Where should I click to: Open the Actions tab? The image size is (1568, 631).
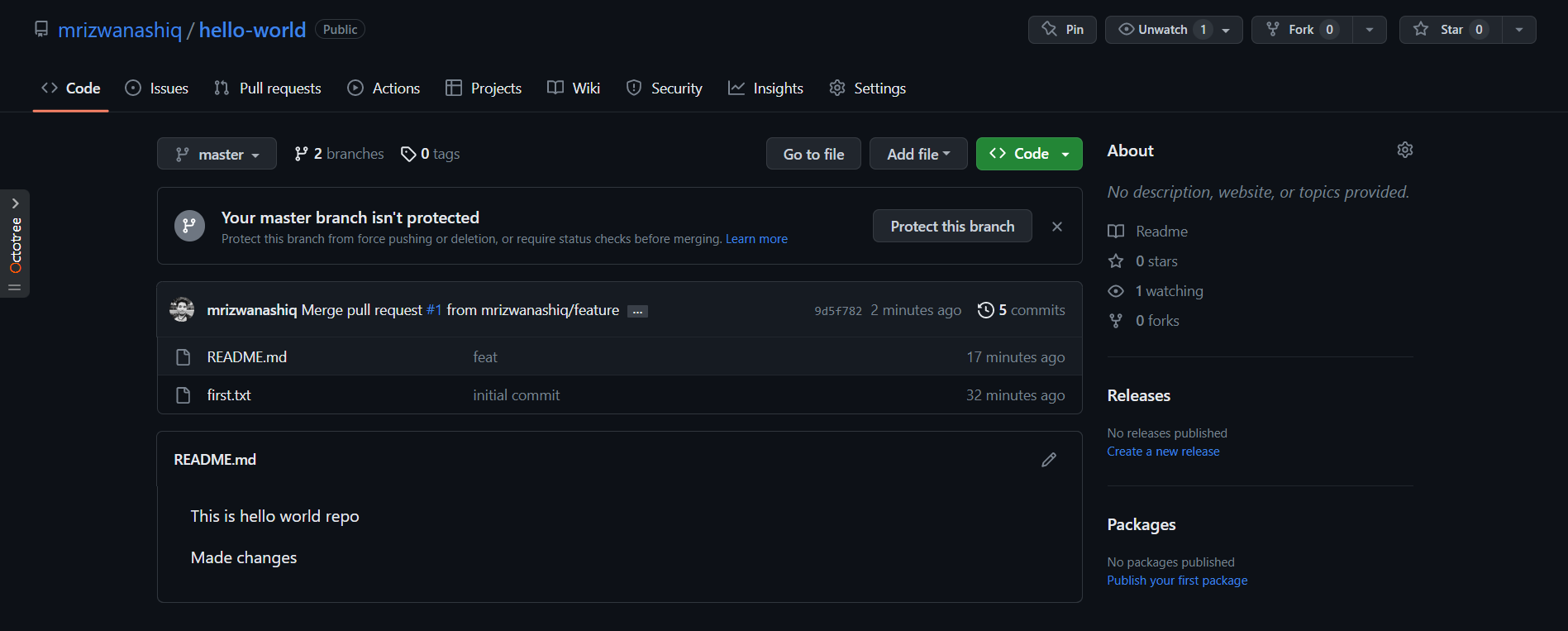pos(384,88)
